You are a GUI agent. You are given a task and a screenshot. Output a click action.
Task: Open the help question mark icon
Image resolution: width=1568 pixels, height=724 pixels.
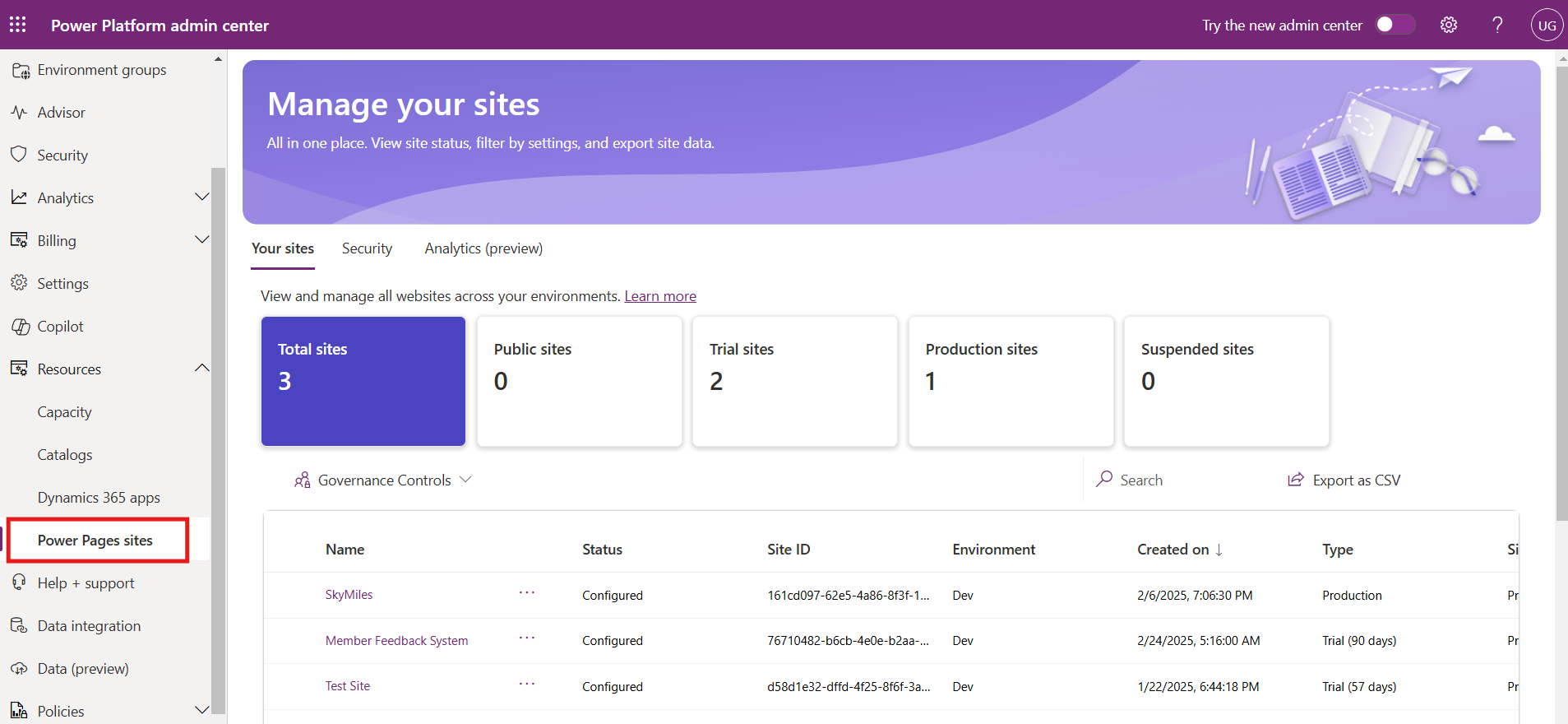tap(1497, 25)
